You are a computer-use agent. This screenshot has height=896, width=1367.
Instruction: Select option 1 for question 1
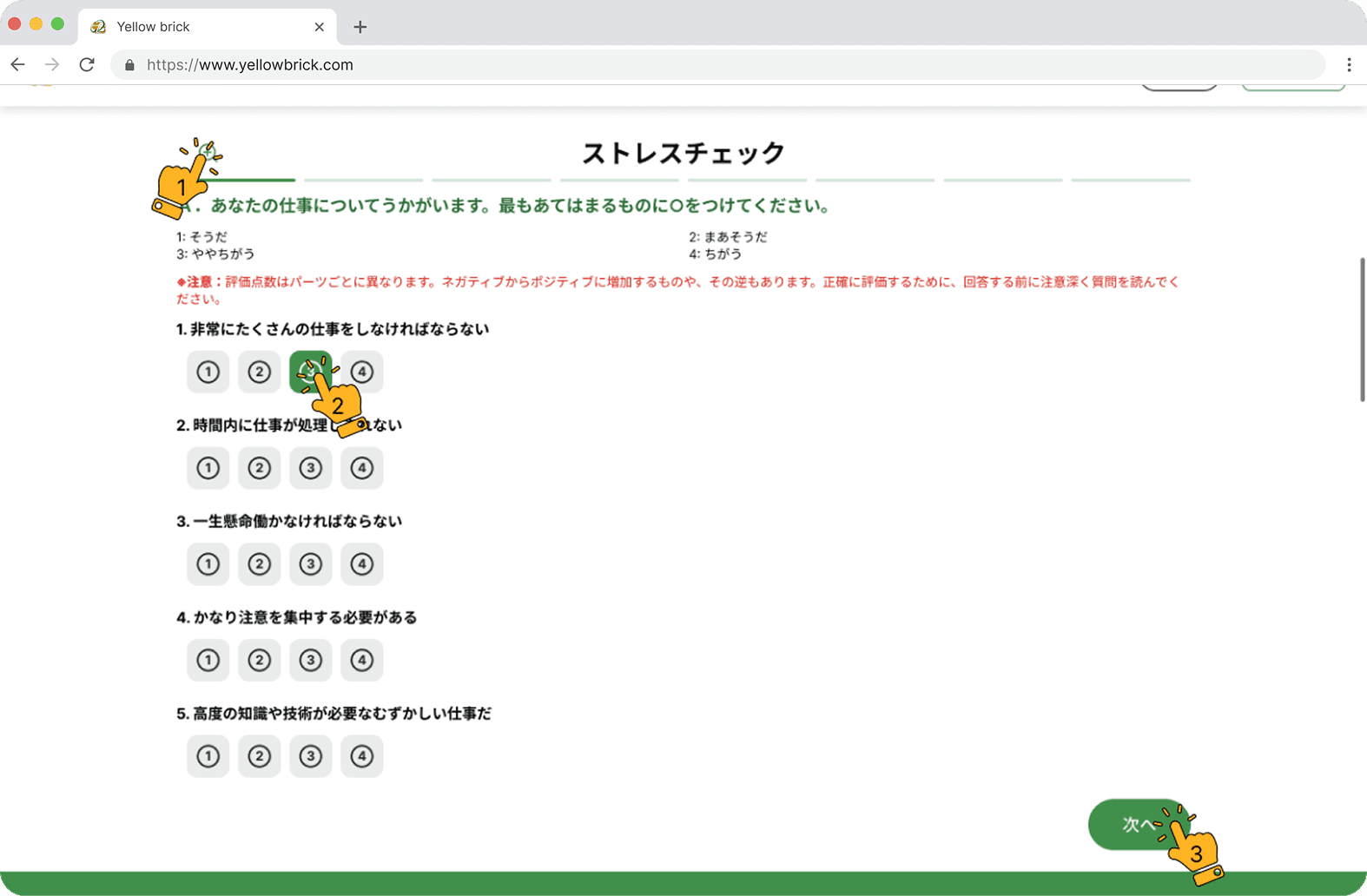[x=208, y=372]
